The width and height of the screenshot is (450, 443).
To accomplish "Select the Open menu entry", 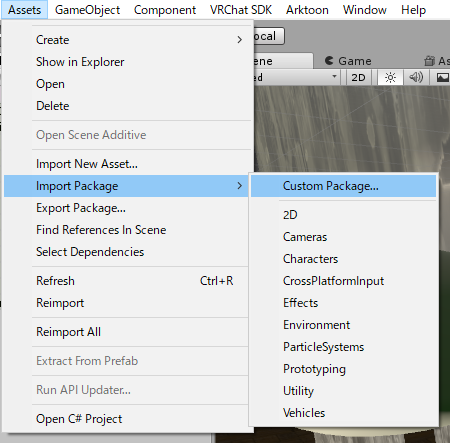I will click(126, 84).
